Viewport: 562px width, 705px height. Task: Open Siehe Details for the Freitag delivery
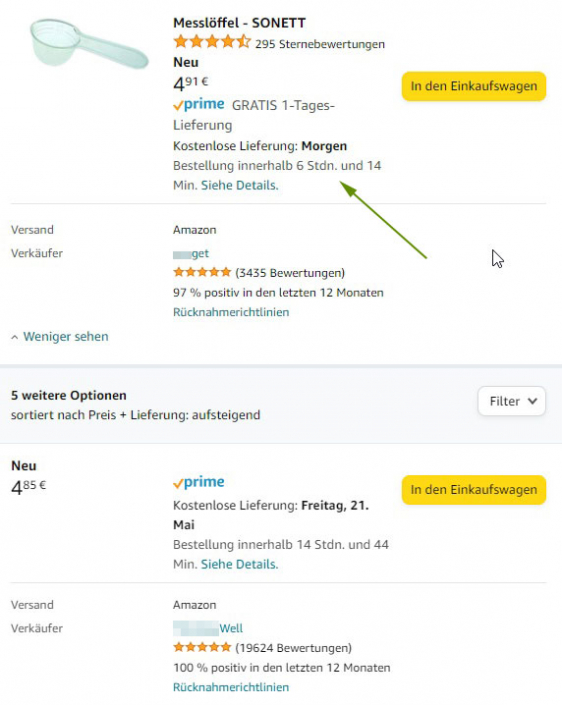click(239, 564)
